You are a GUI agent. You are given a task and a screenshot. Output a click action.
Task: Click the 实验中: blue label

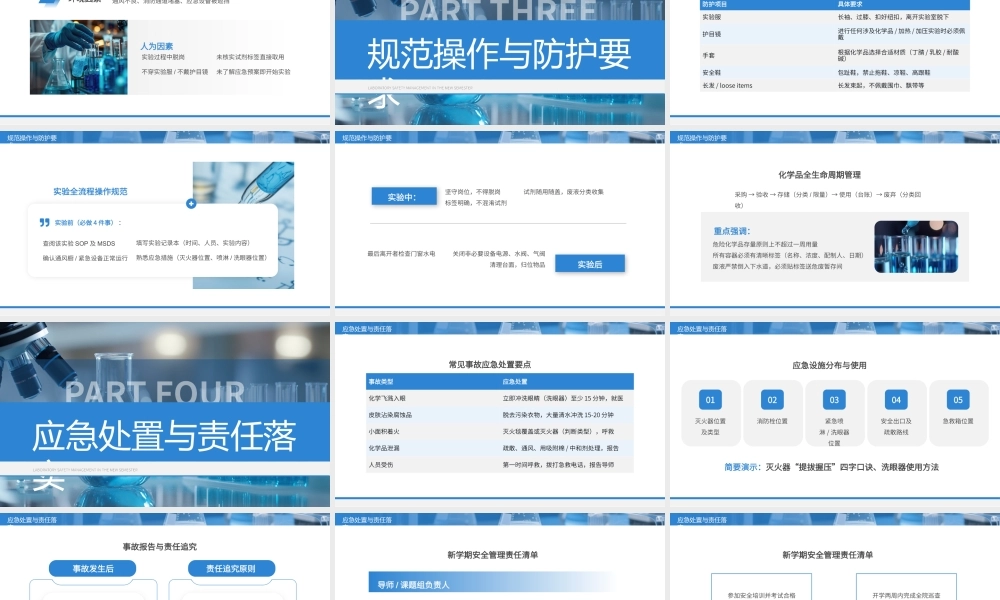pyautogui.click(x=404, y=197)
